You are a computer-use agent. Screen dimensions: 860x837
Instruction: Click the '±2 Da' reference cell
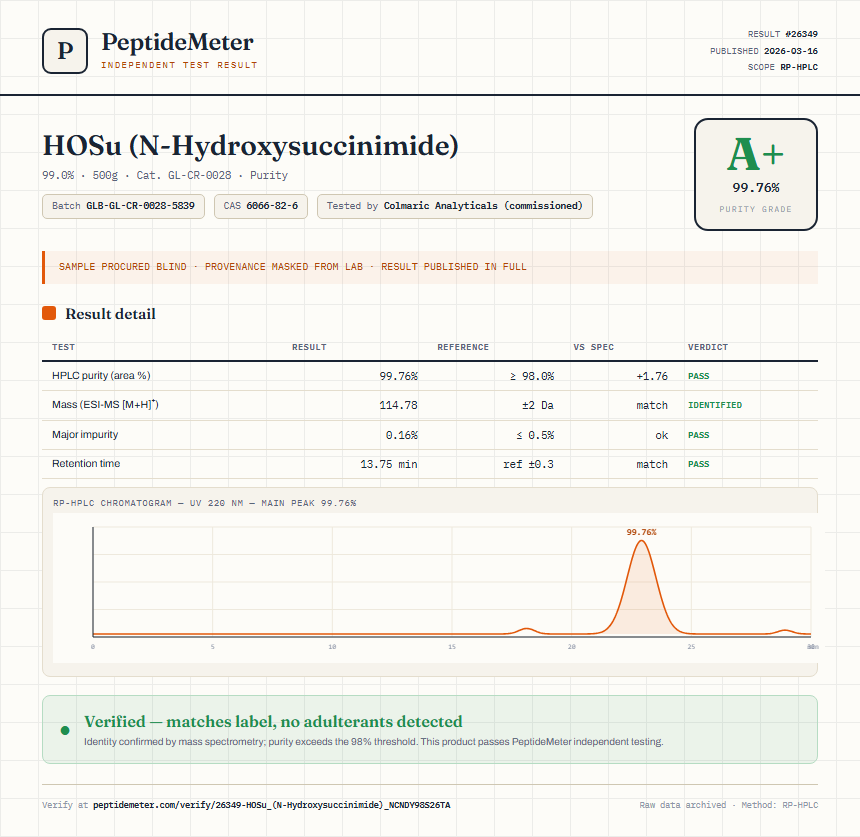[538, 405]
